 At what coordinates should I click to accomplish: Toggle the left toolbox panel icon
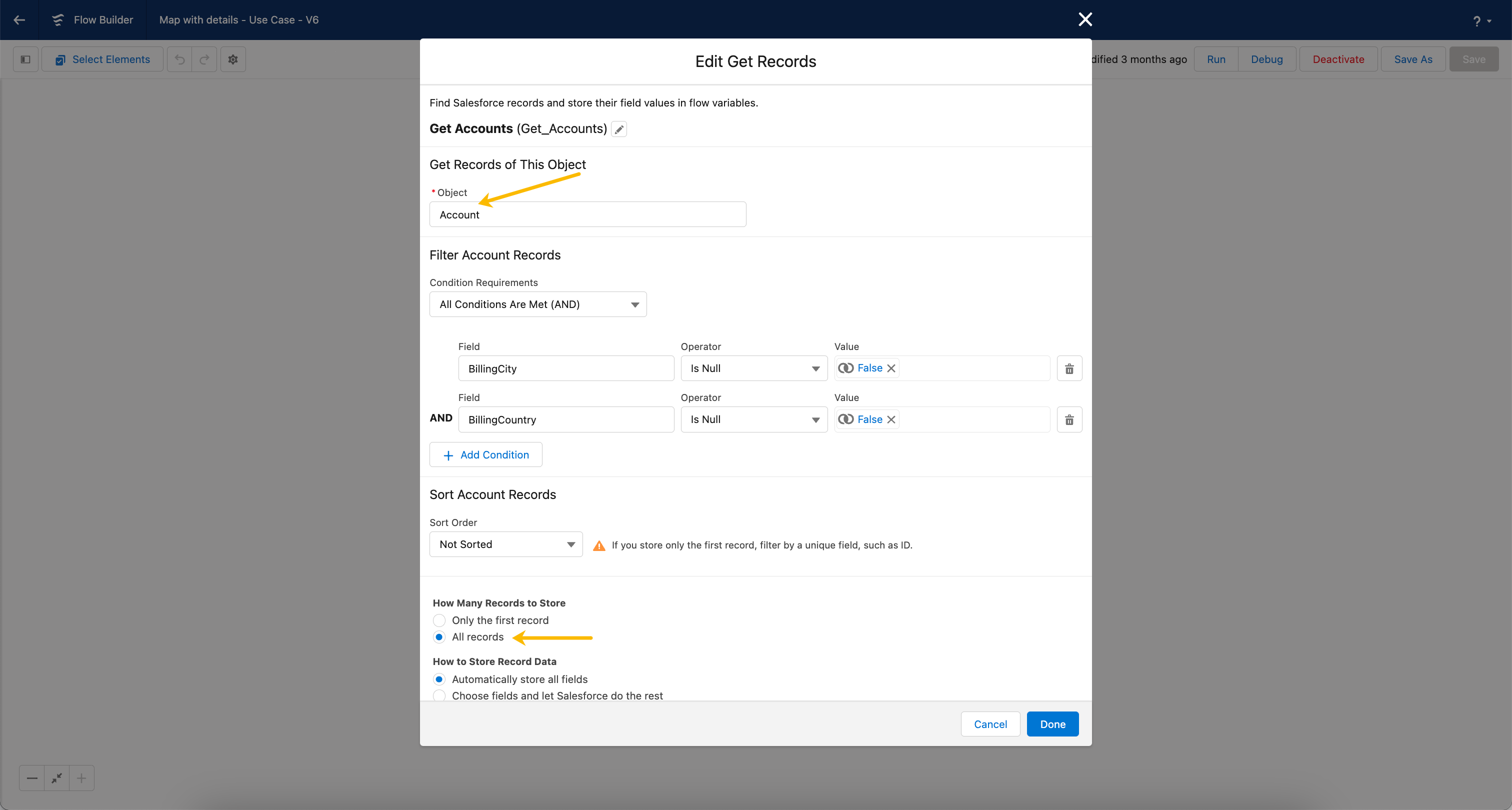pos(25,59)
